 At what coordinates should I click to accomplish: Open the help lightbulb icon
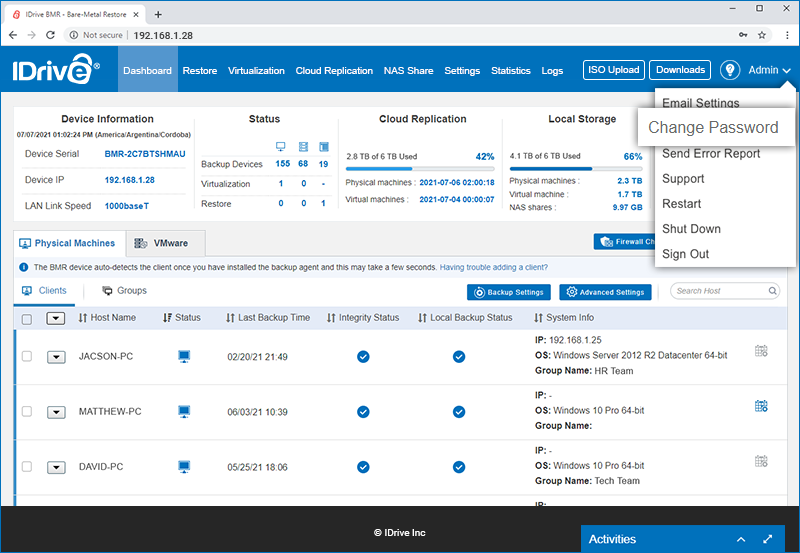(x=730, y=70)
